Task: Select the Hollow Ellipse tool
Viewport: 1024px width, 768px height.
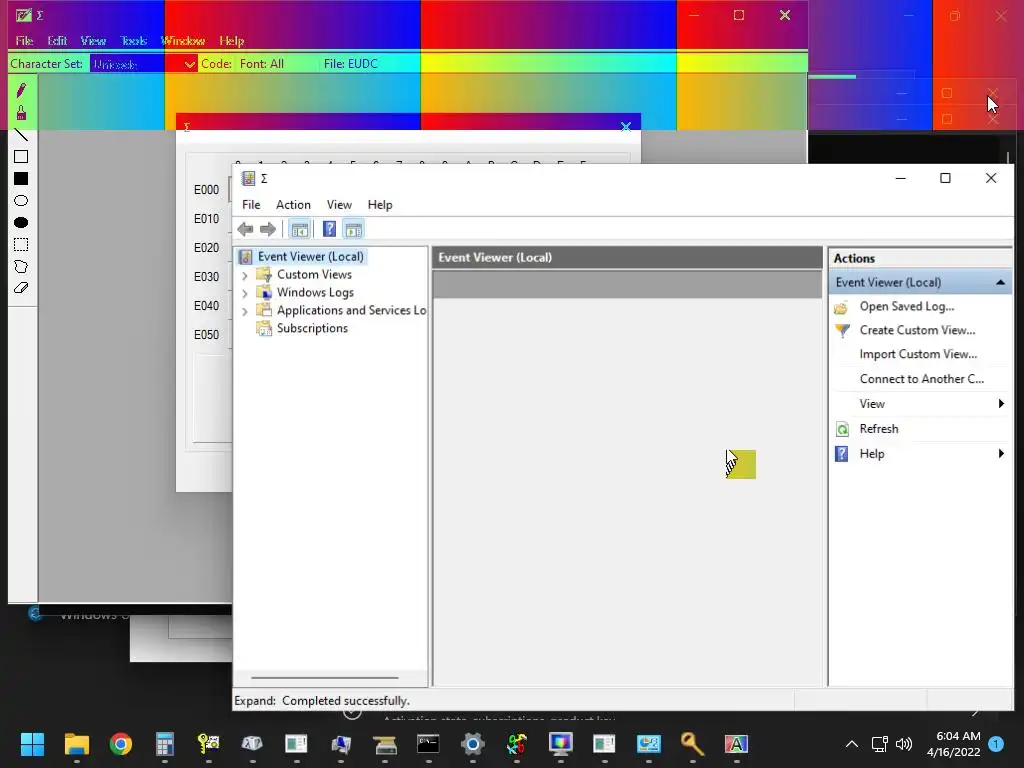Action: [x=21, y=200]
